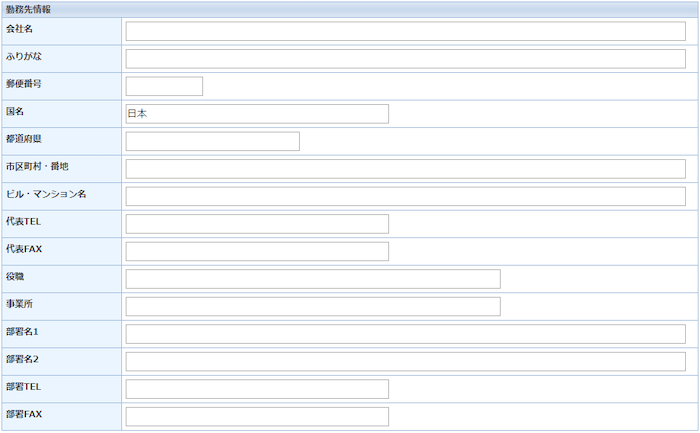Click the 役職 label text
The width and height of the screenshot is (700, 433).
(x=15, y=277)
